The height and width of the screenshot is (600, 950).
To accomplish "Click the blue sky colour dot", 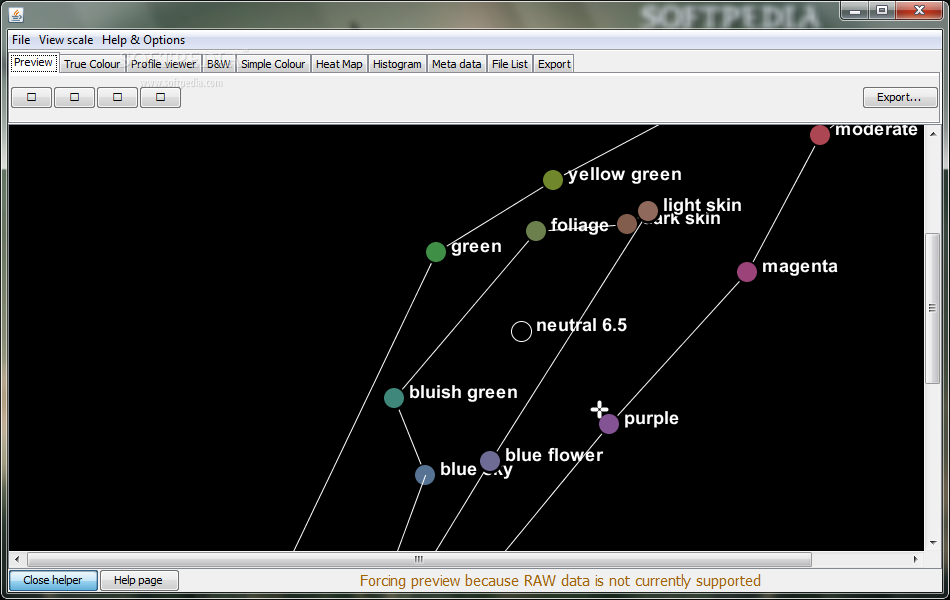I will tap(425, 475).
